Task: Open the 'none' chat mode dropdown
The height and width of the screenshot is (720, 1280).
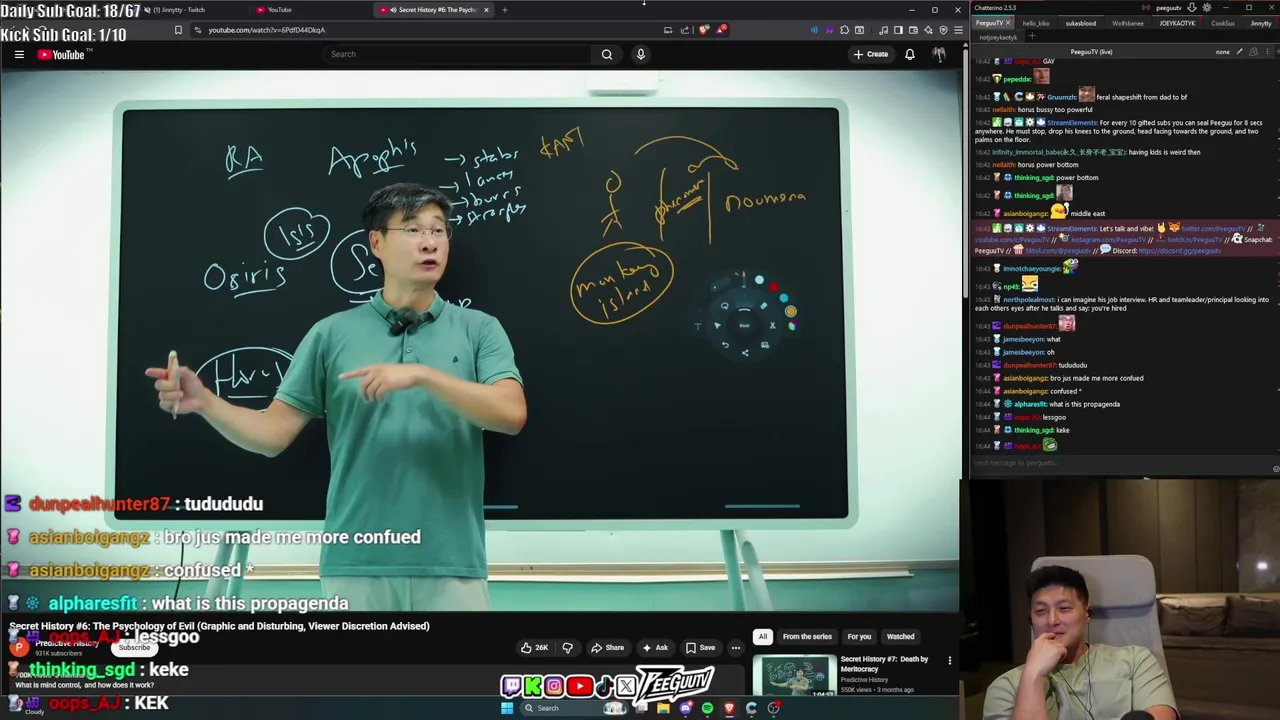Action: pos(1222,52)
